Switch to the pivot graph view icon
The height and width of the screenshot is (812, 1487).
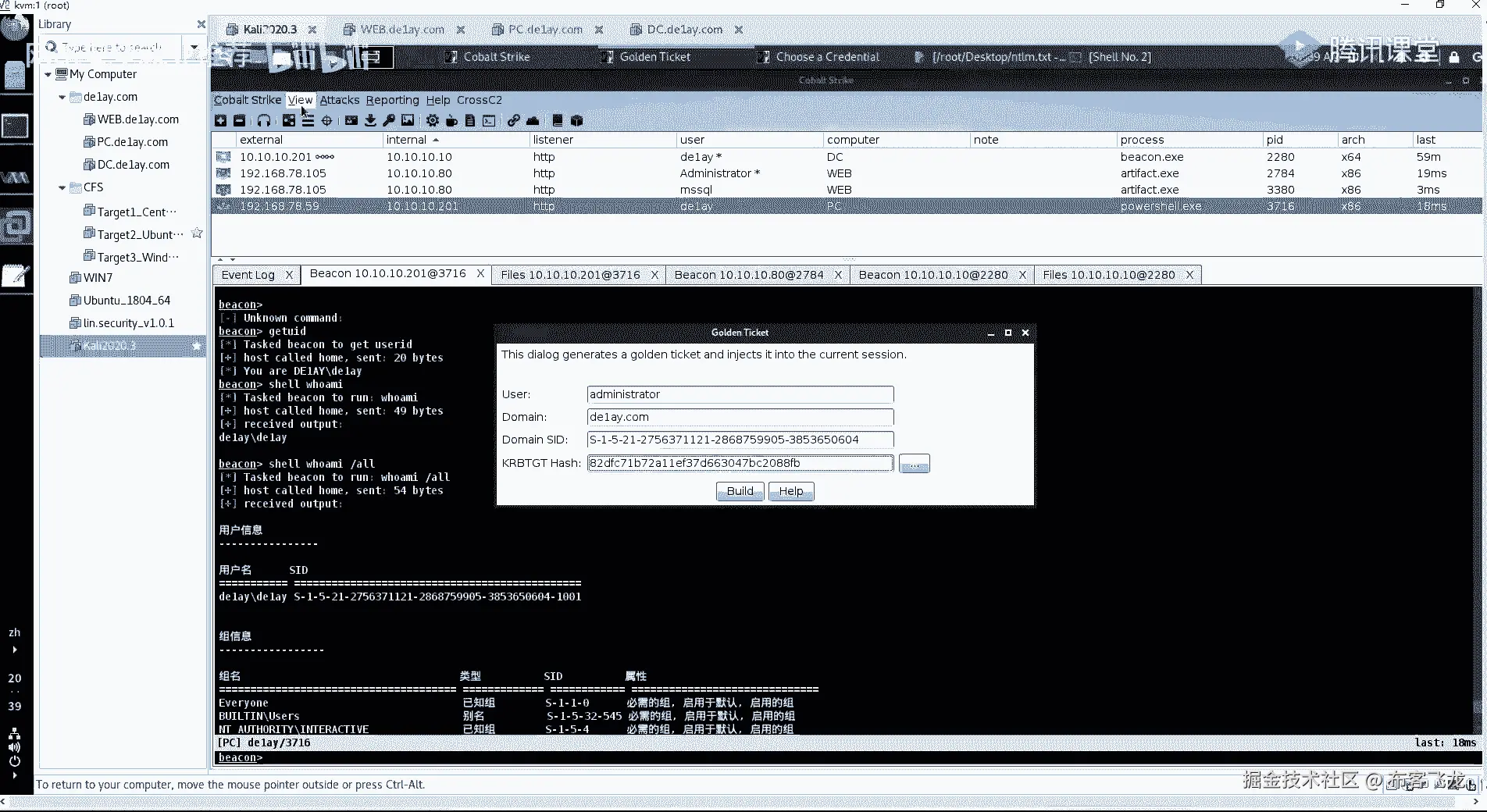pyautogui.click(x=289, y=120)
